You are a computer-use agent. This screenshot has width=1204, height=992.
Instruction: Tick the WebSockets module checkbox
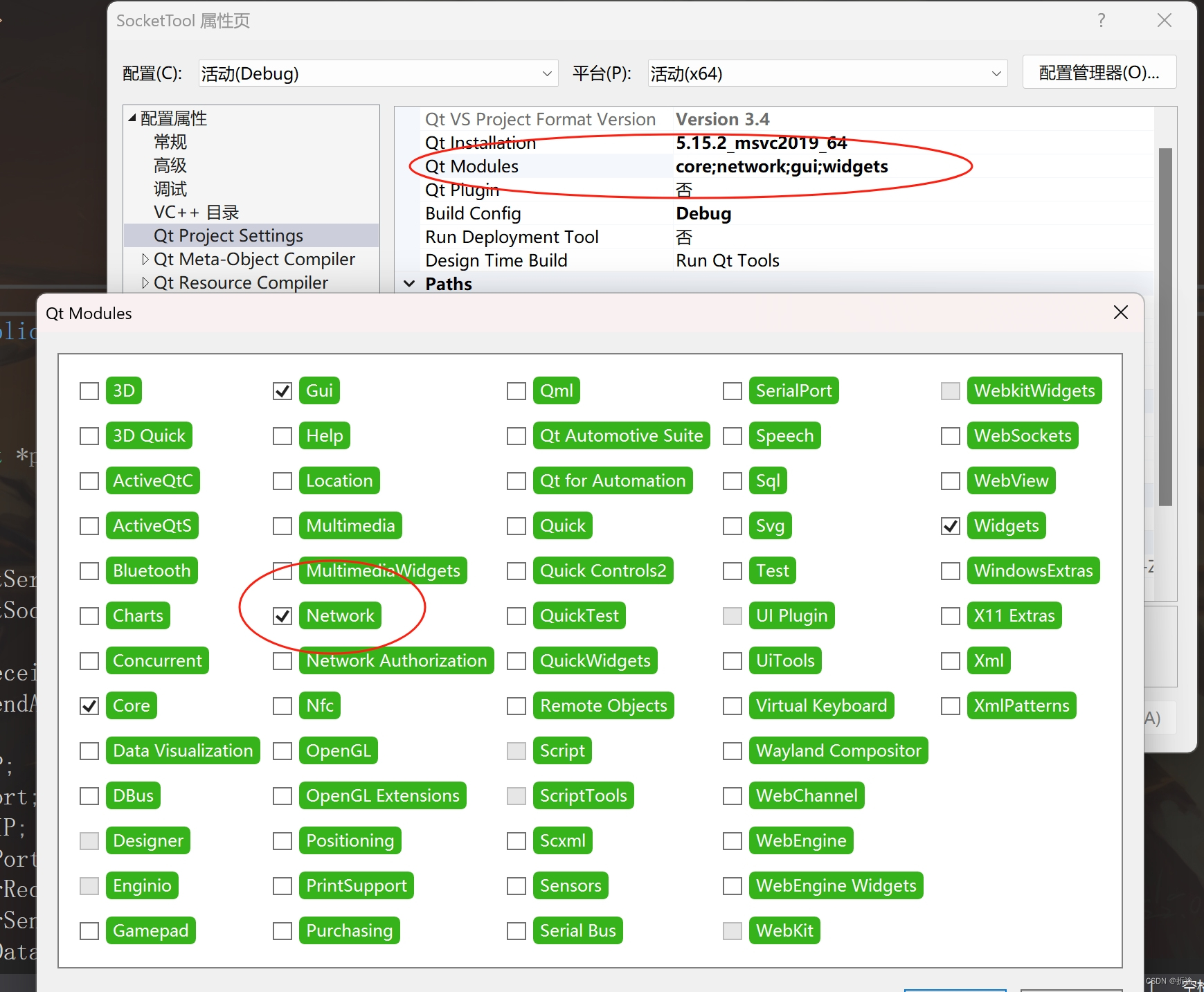(951, 436)
